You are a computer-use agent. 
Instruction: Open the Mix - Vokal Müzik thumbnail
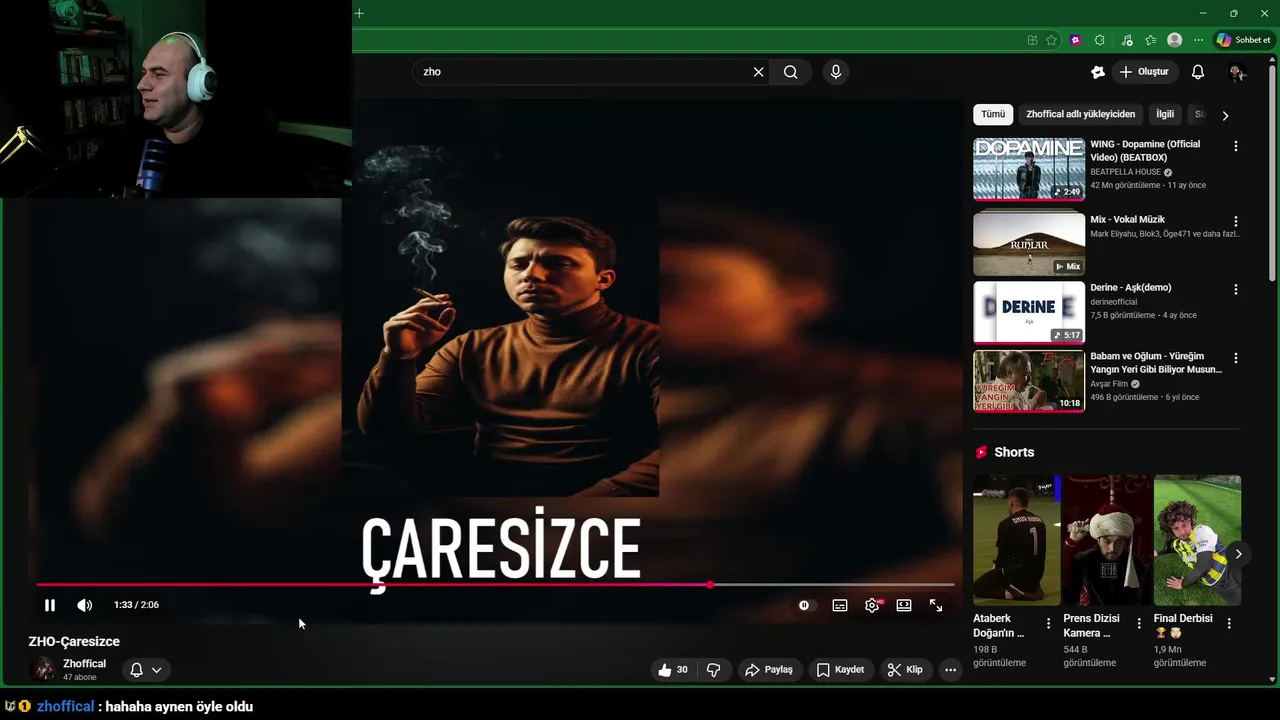point(1029,243)
